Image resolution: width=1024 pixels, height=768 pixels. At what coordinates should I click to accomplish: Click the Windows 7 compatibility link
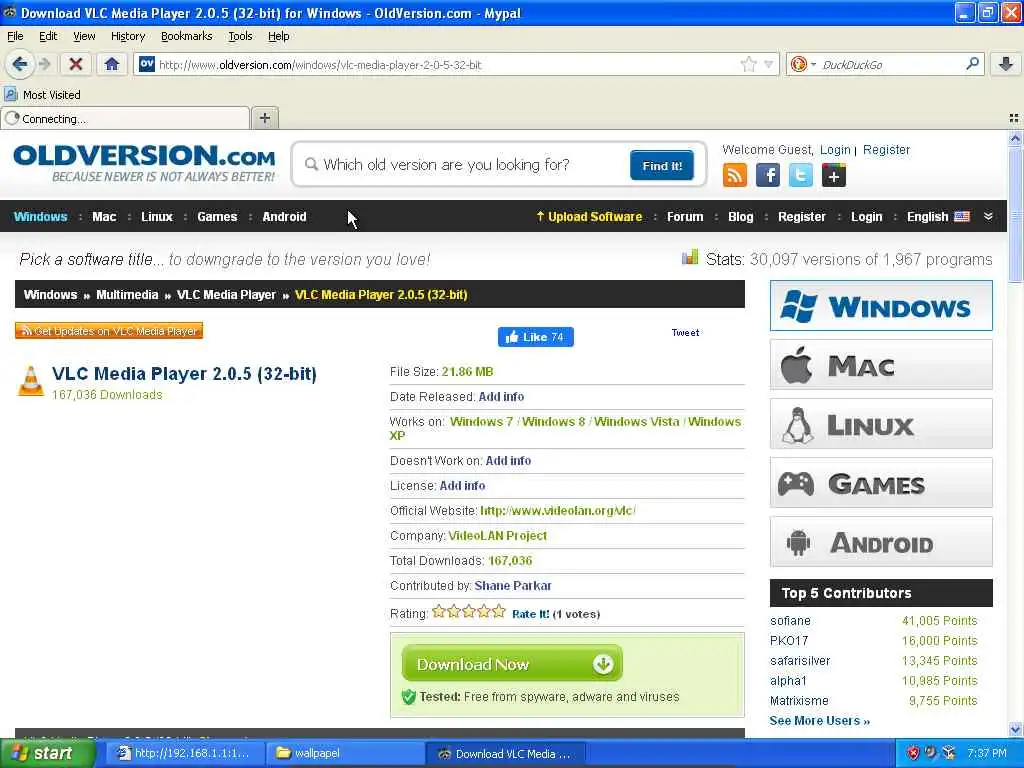[481, 421]
